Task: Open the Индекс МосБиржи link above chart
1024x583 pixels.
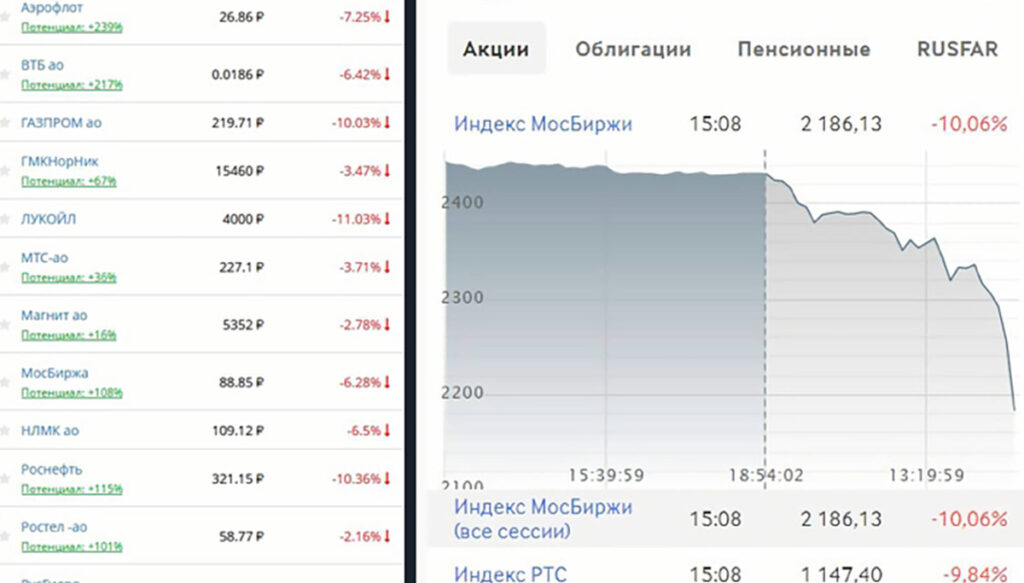Action: coord(543,124)
